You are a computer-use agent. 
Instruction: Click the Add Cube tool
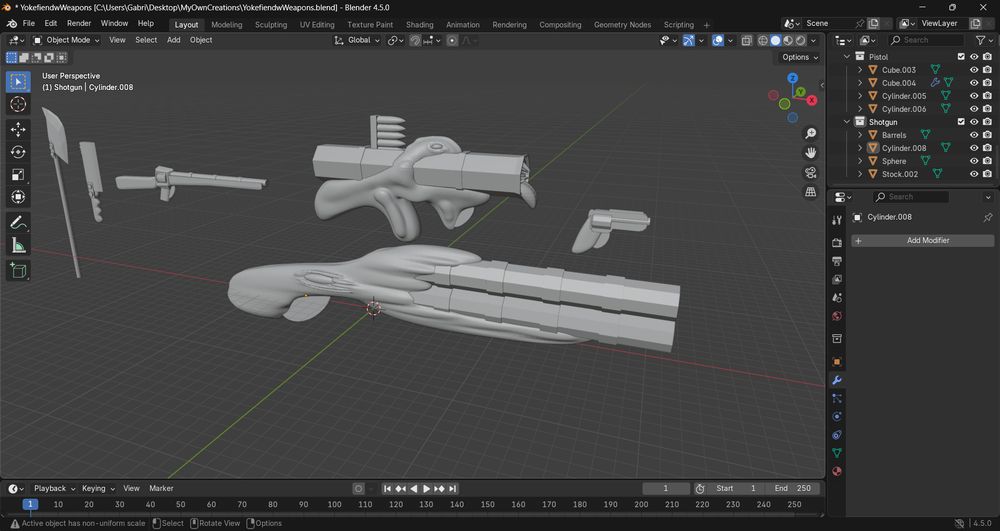point(18,270)
